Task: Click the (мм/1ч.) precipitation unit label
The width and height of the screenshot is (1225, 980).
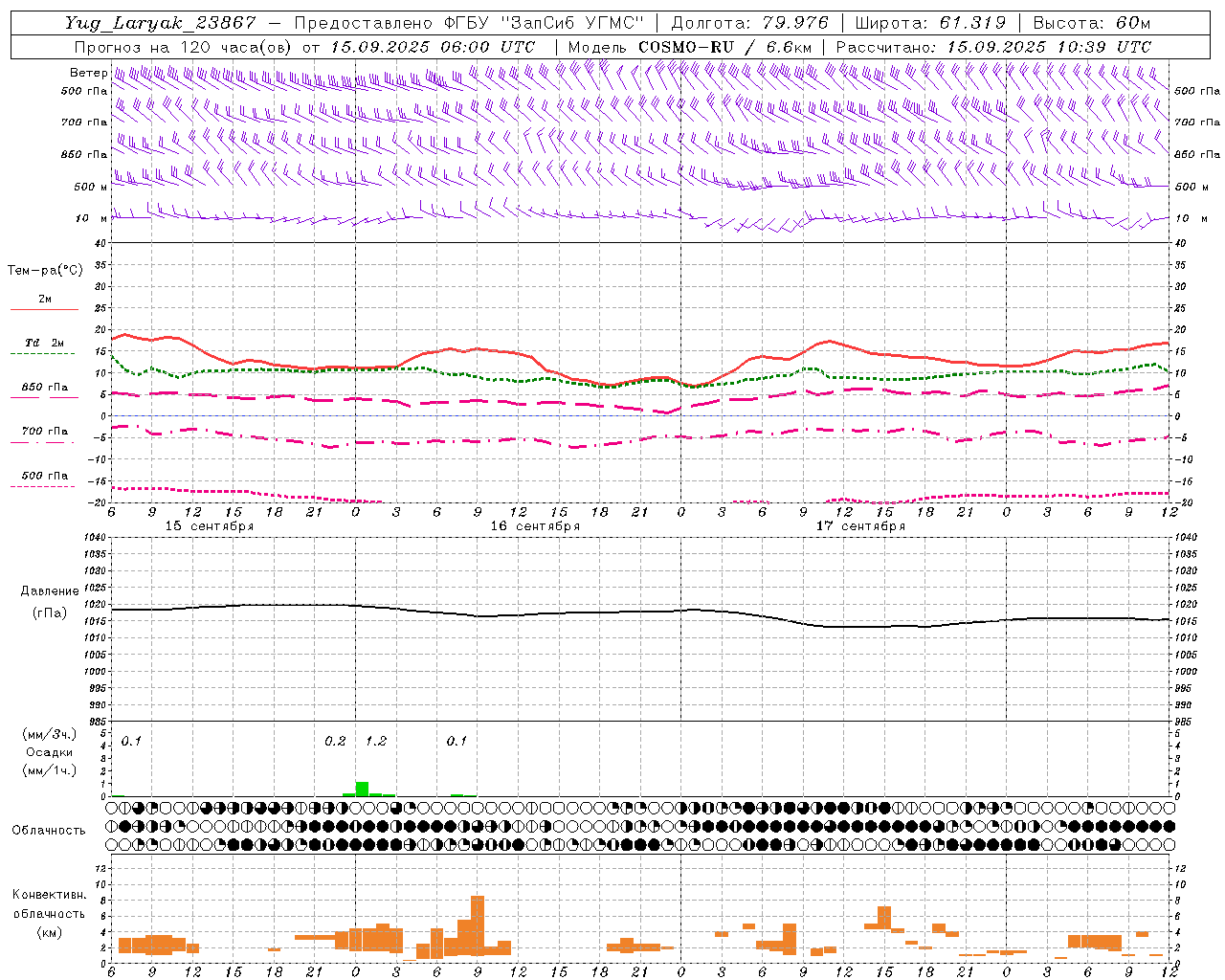Action: pos(50,770)
